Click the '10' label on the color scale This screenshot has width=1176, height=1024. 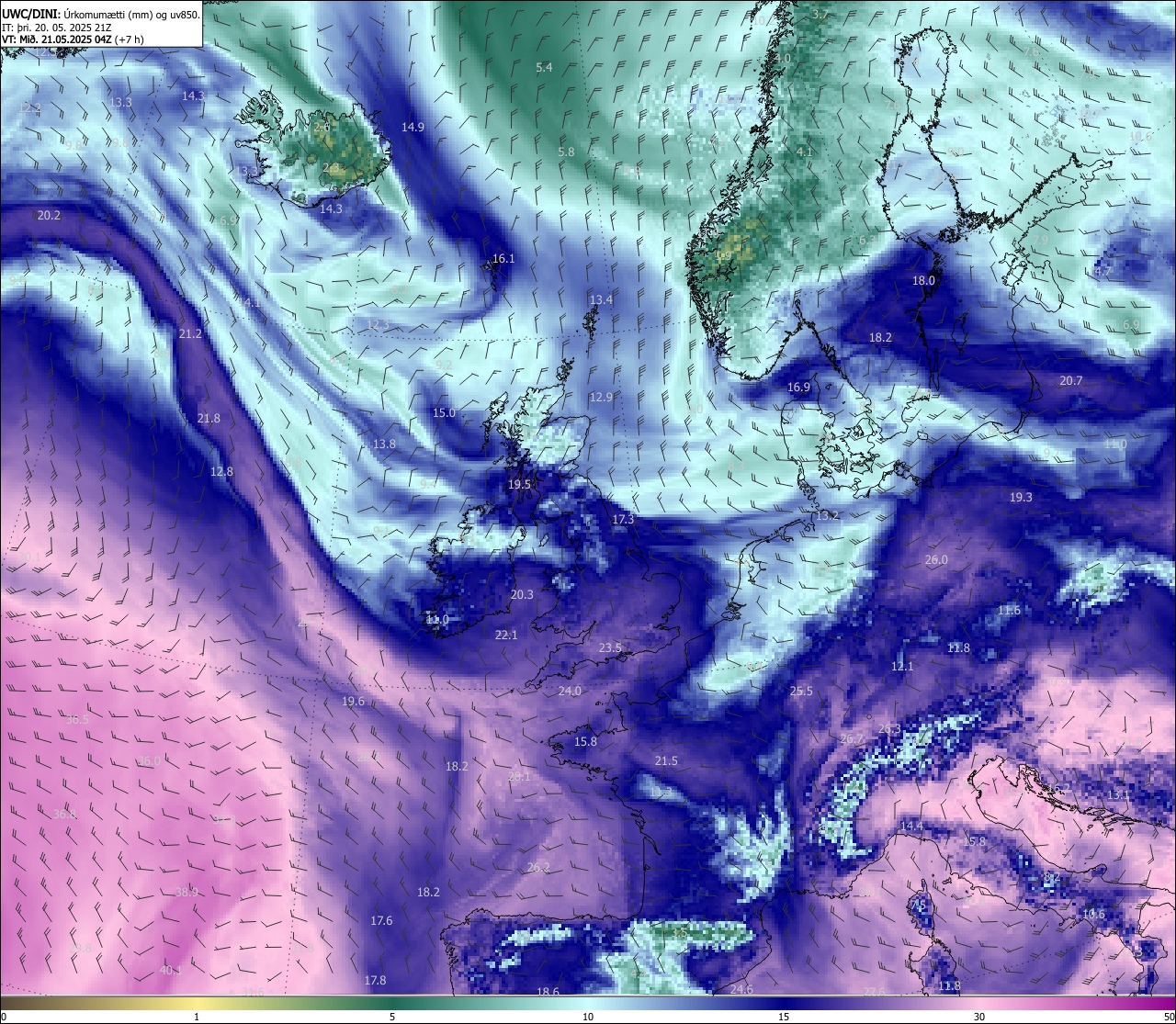[x=588, y=1017]
